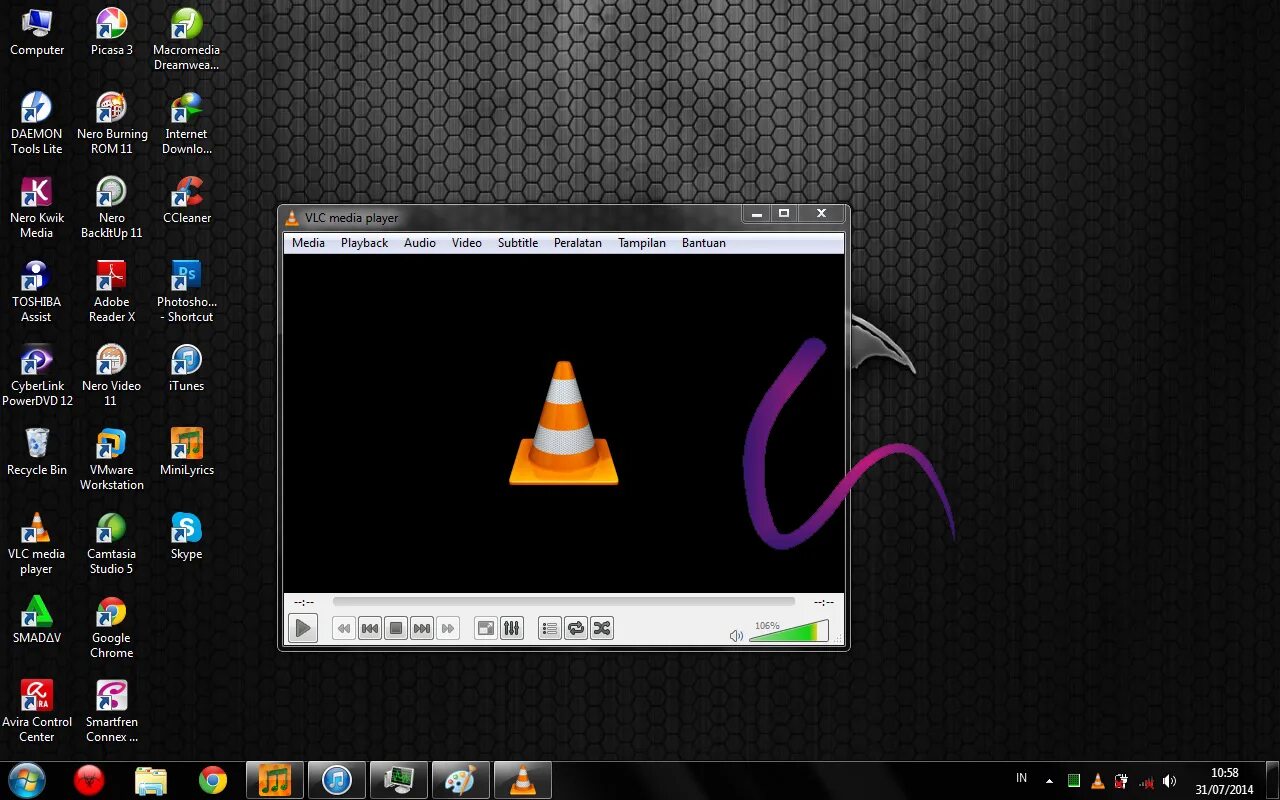
Task: Open the Audio menu
Action: 420,243
